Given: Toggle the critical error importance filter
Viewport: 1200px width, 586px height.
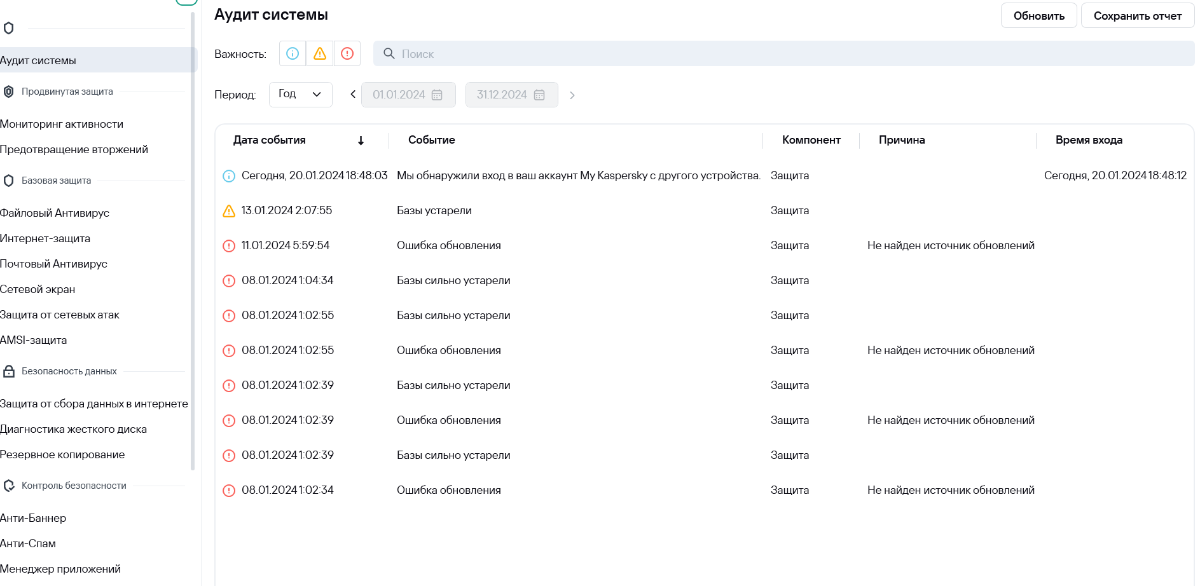Looking at the screenshot, I should 347,54.
